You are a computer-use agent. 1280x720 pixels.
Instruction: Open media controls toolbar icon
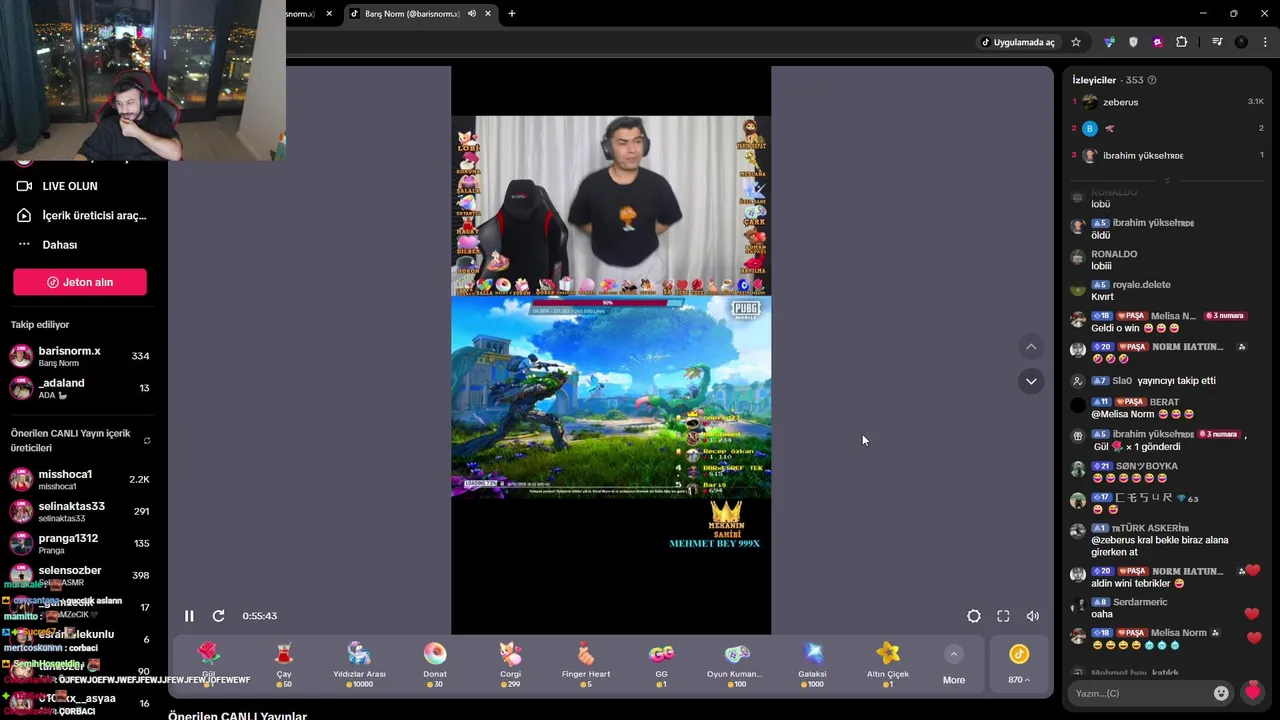[x=1217, y=42]
